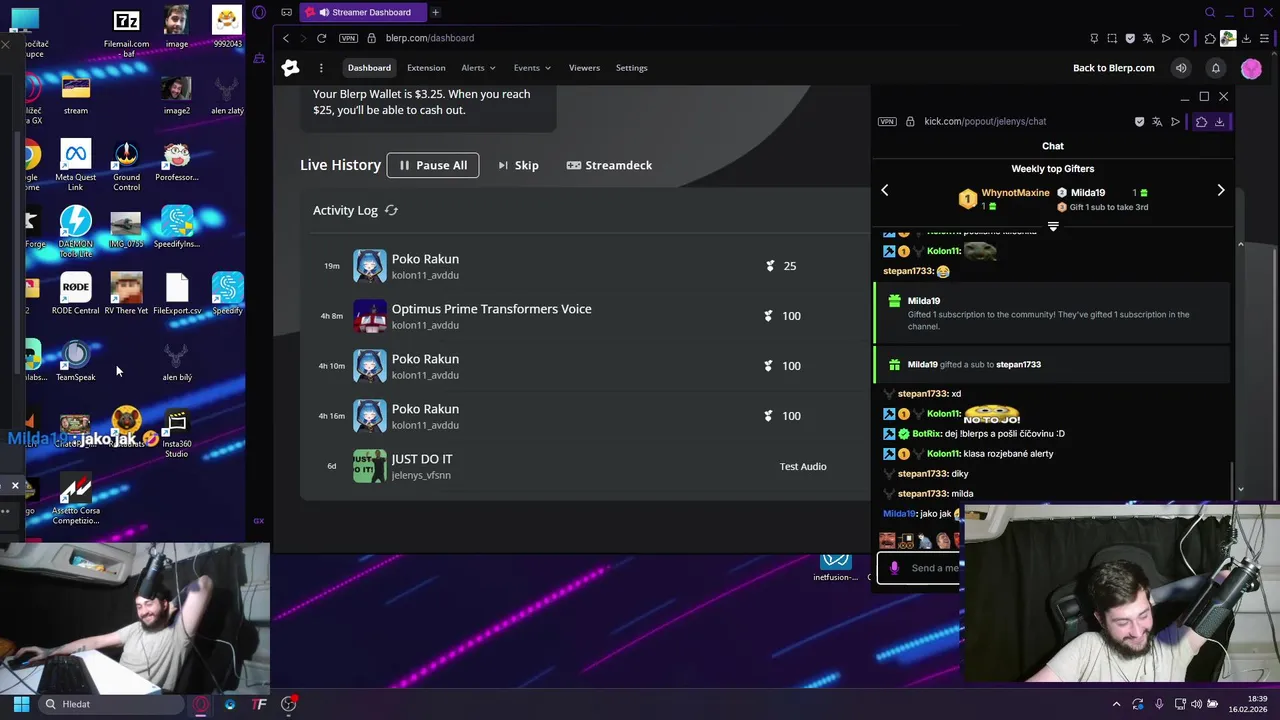The image size is (1280, 720).
Task: Open the Opera GX sidebar logo
Action: 259,12
